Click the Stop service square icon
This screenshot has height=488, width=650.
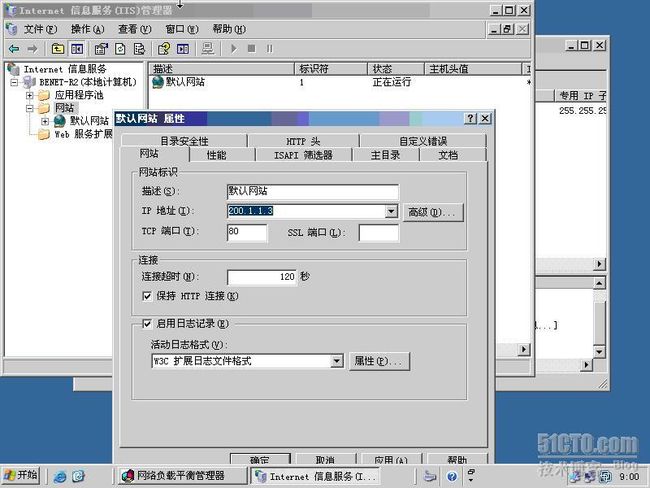pyautogui.click(x=251, y=49)
